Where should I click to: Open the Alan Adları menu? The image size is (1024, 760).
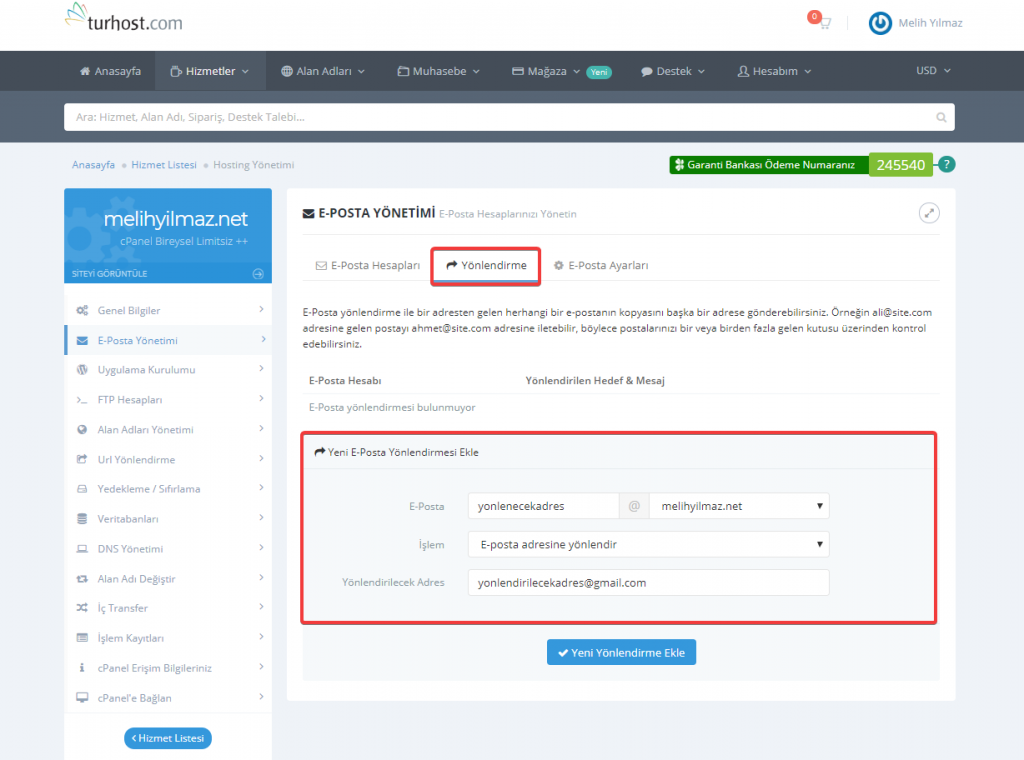(x=323, y=71)
